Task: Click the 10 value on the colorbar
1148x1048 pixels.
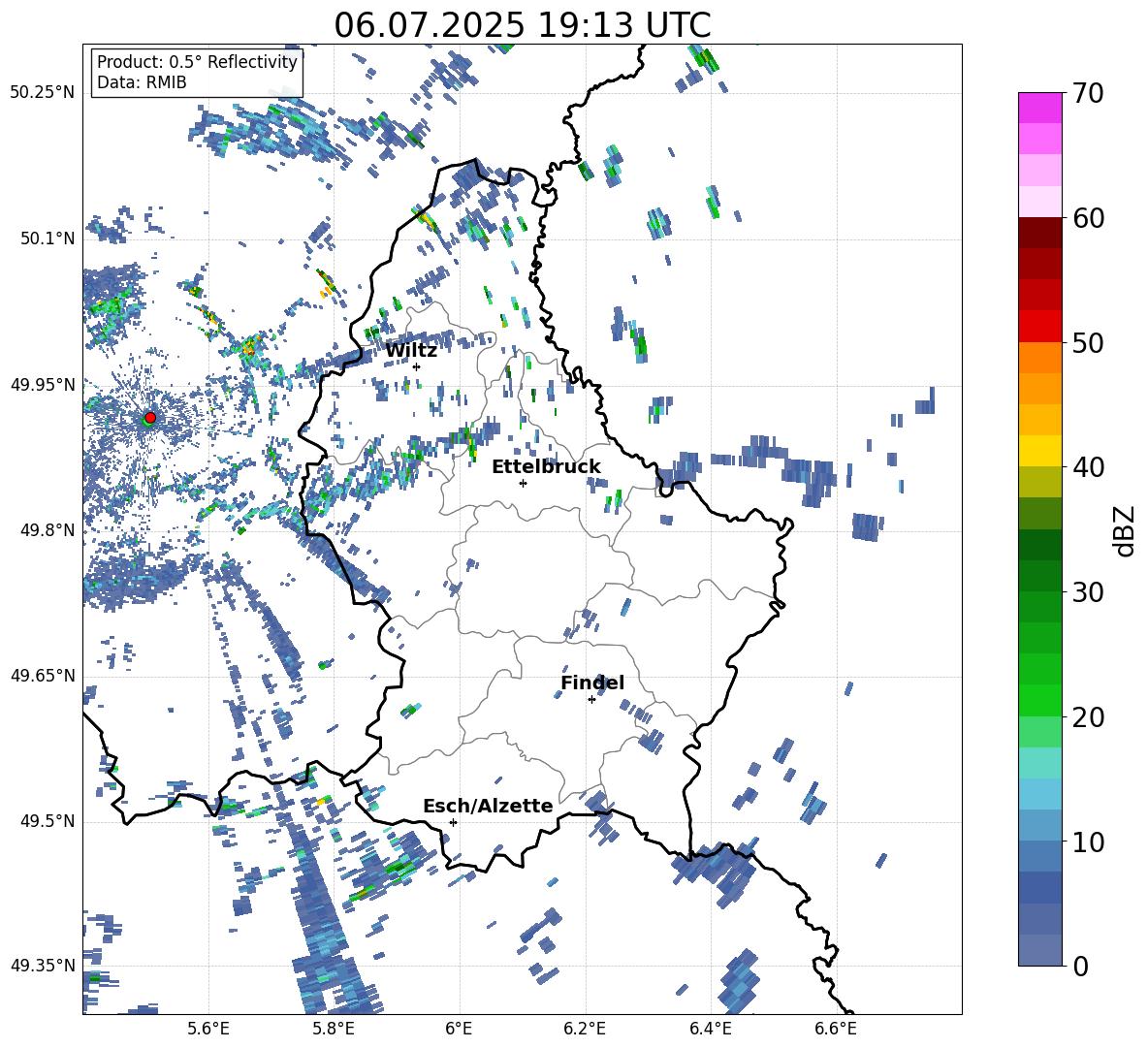Action: click(1088, 842)
